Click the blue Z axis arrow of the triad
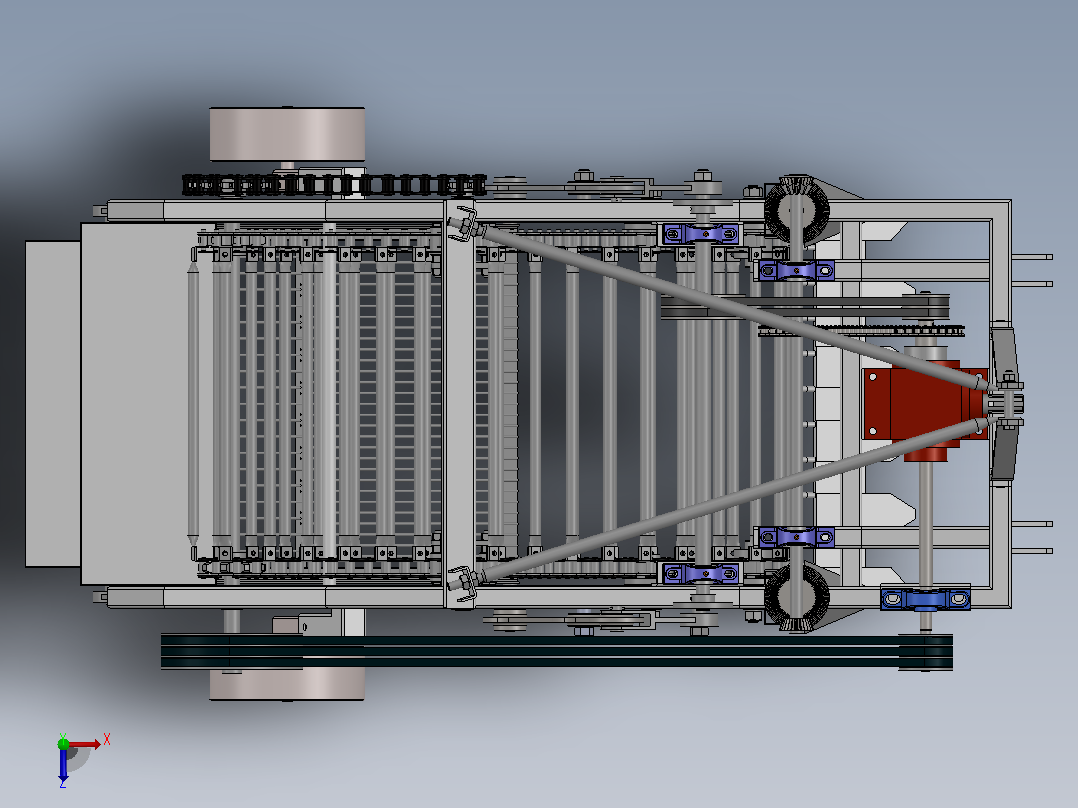 [63, 765]
